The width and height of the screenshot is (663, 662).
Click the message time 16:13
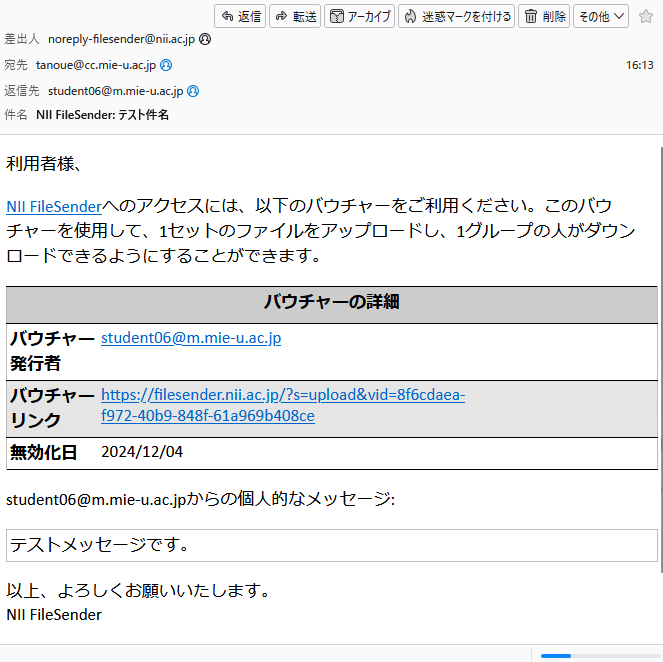point(639,65)
